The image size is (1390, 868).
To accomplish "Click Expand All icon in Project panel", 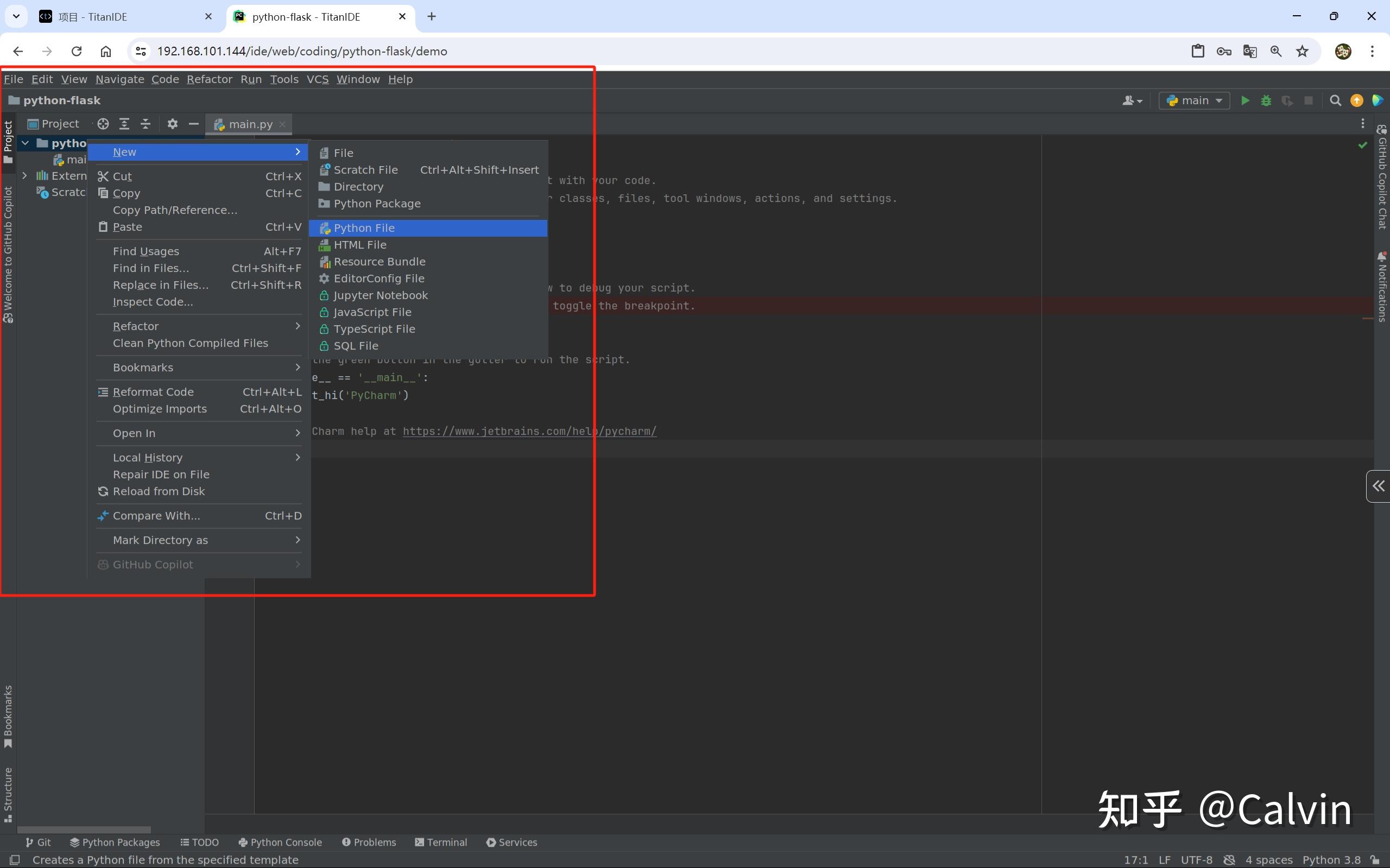I will 124,123.
